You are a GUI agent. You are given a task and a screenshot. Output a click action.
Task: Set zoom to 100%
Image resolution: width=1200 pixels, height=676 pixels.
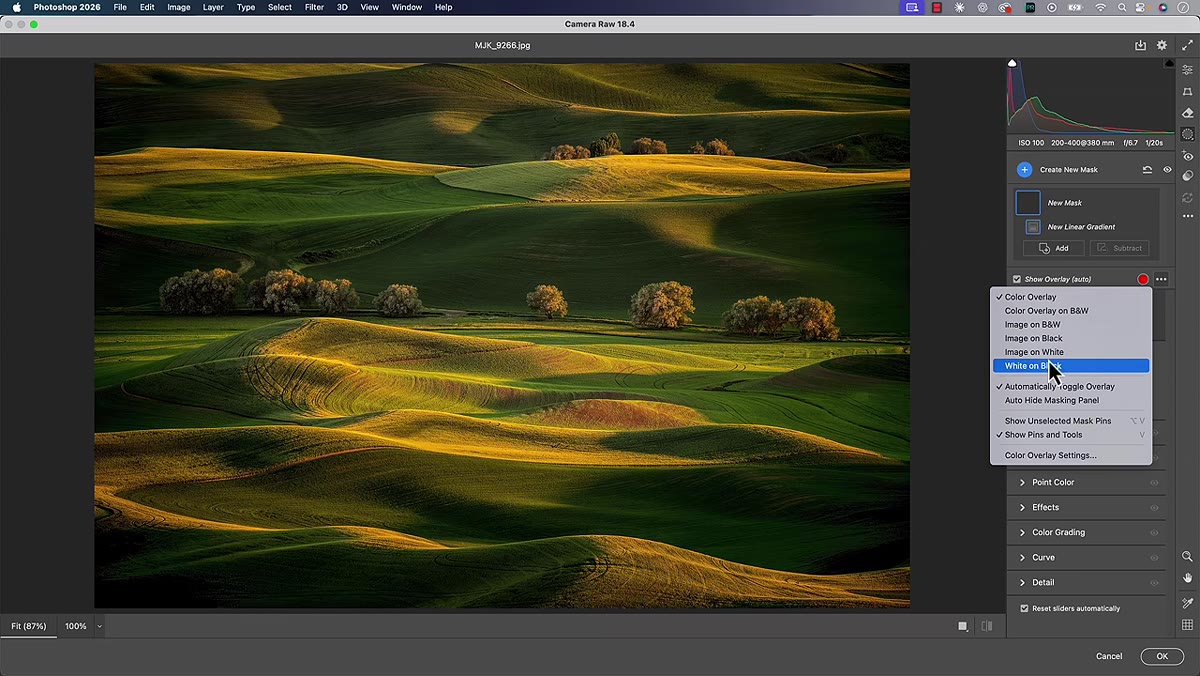(76, 626)
